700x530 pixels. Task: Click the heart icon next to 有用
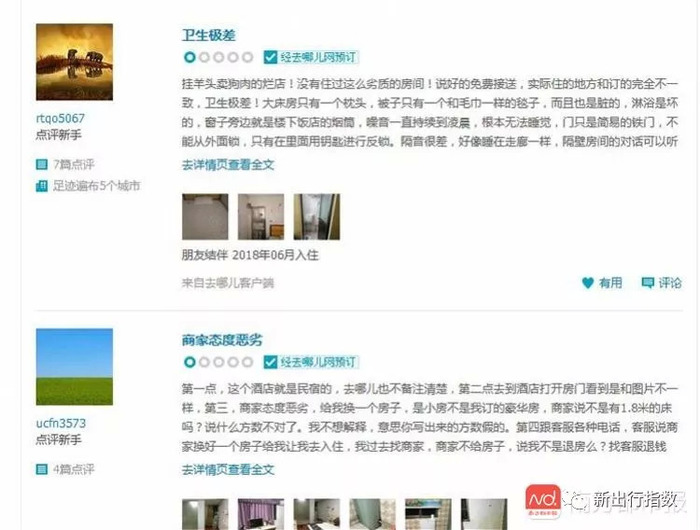[588, 283]
